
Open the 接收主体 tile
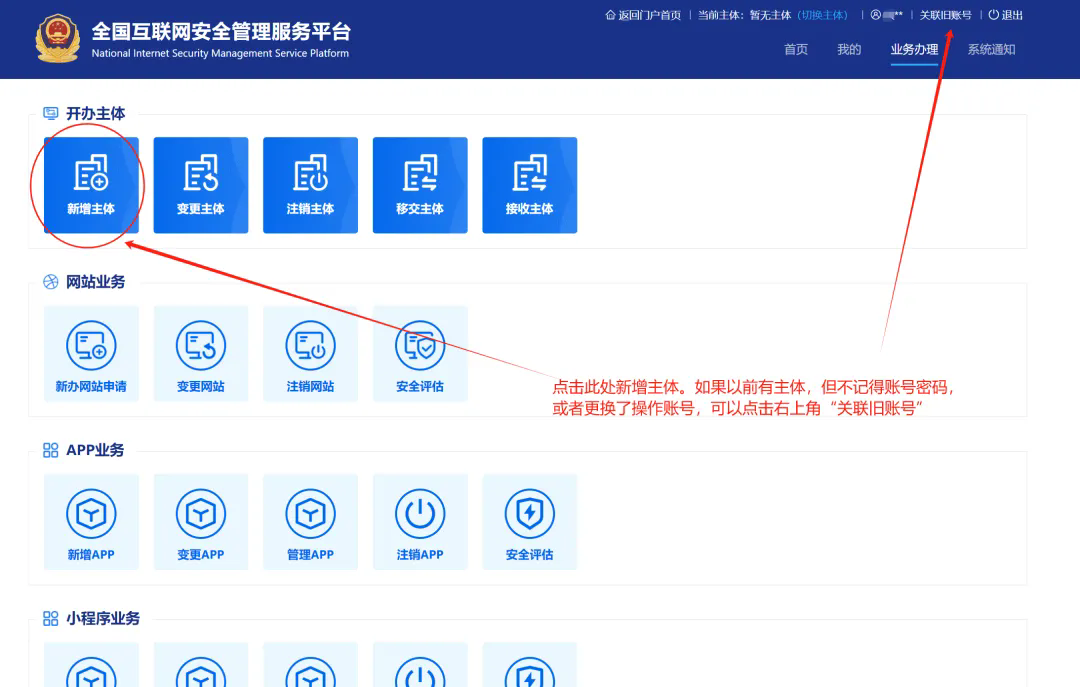tap(529, 185)
